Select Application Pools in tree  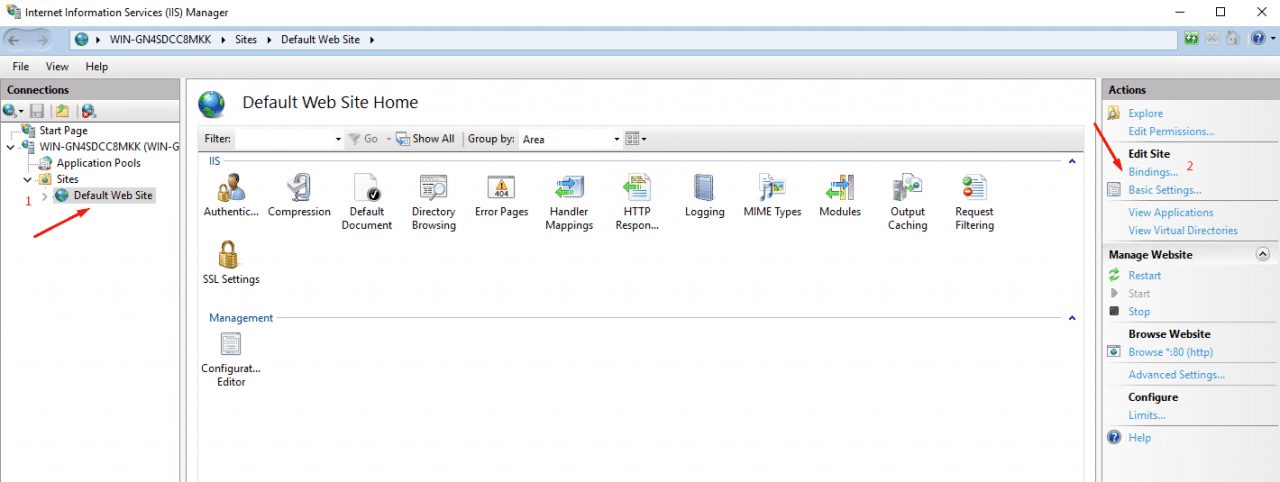pos(98,163)
